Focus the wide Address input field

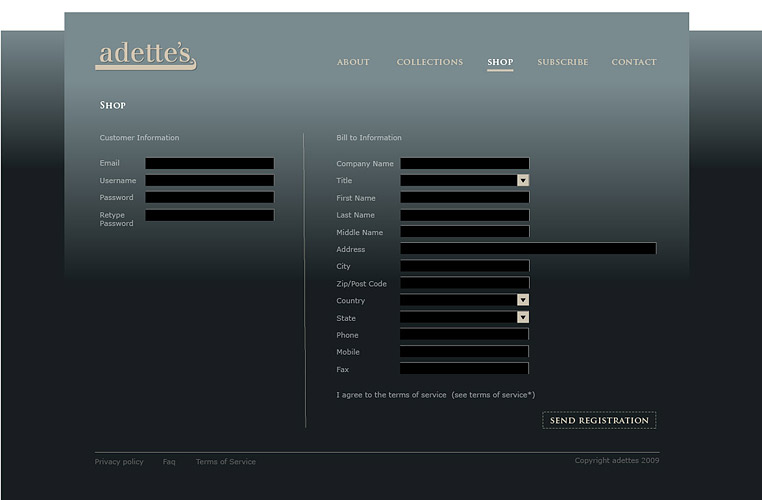click(528, 249)
